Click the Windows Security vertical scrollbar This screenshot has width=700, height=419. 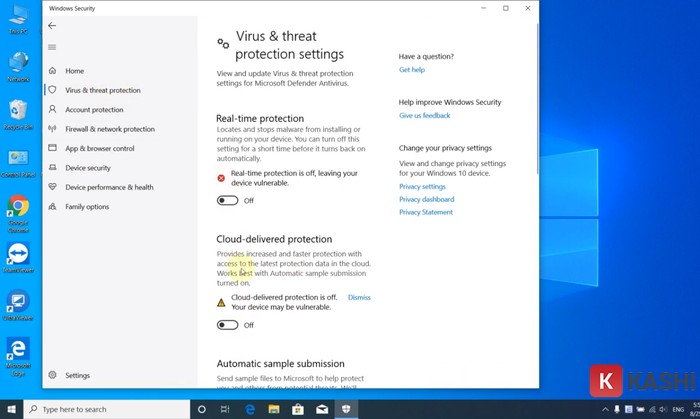[x=537, y=98]
